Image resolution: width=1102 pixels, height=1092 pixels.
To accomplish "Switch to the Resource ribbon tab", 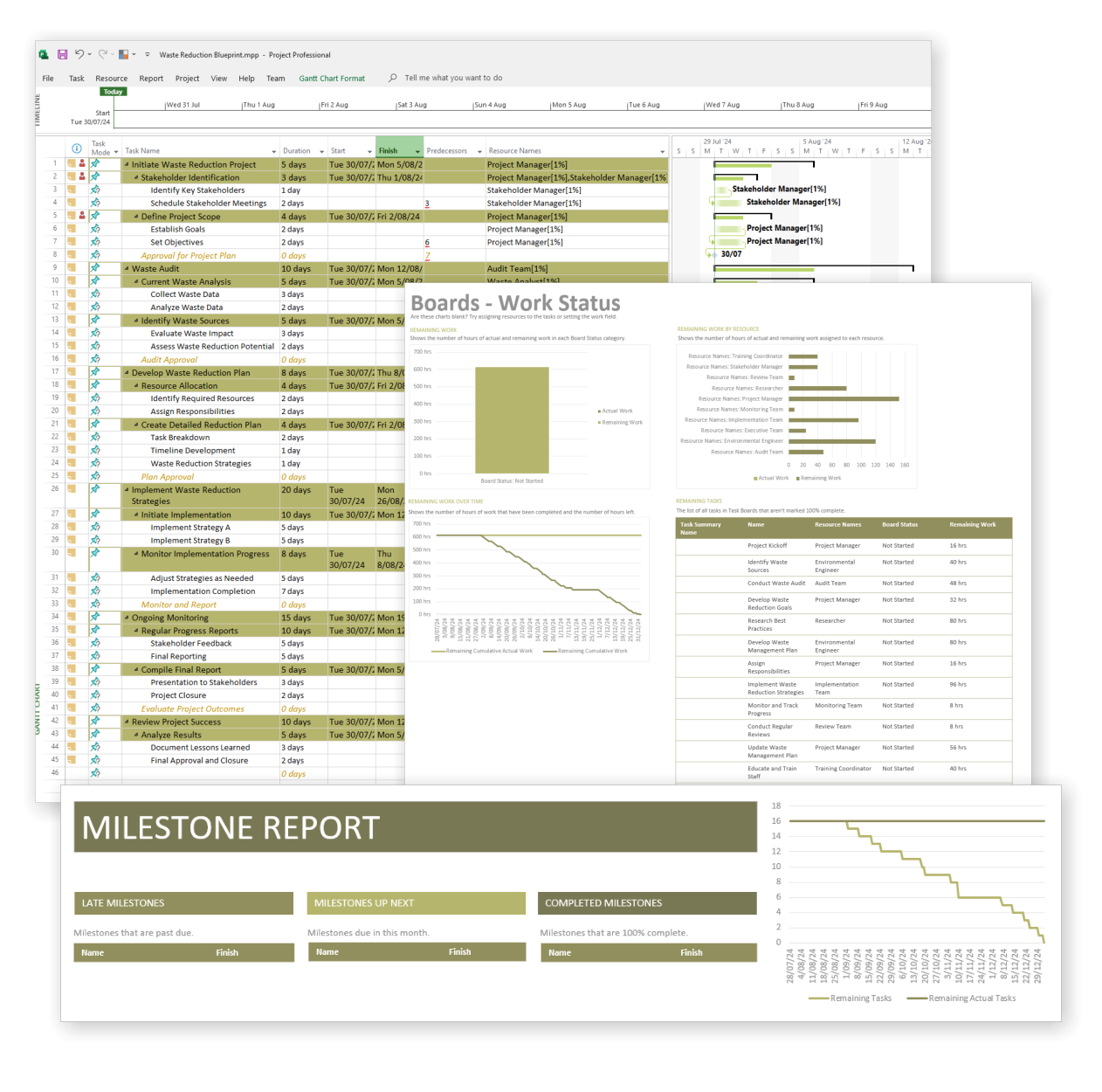I will pos(112,79).
